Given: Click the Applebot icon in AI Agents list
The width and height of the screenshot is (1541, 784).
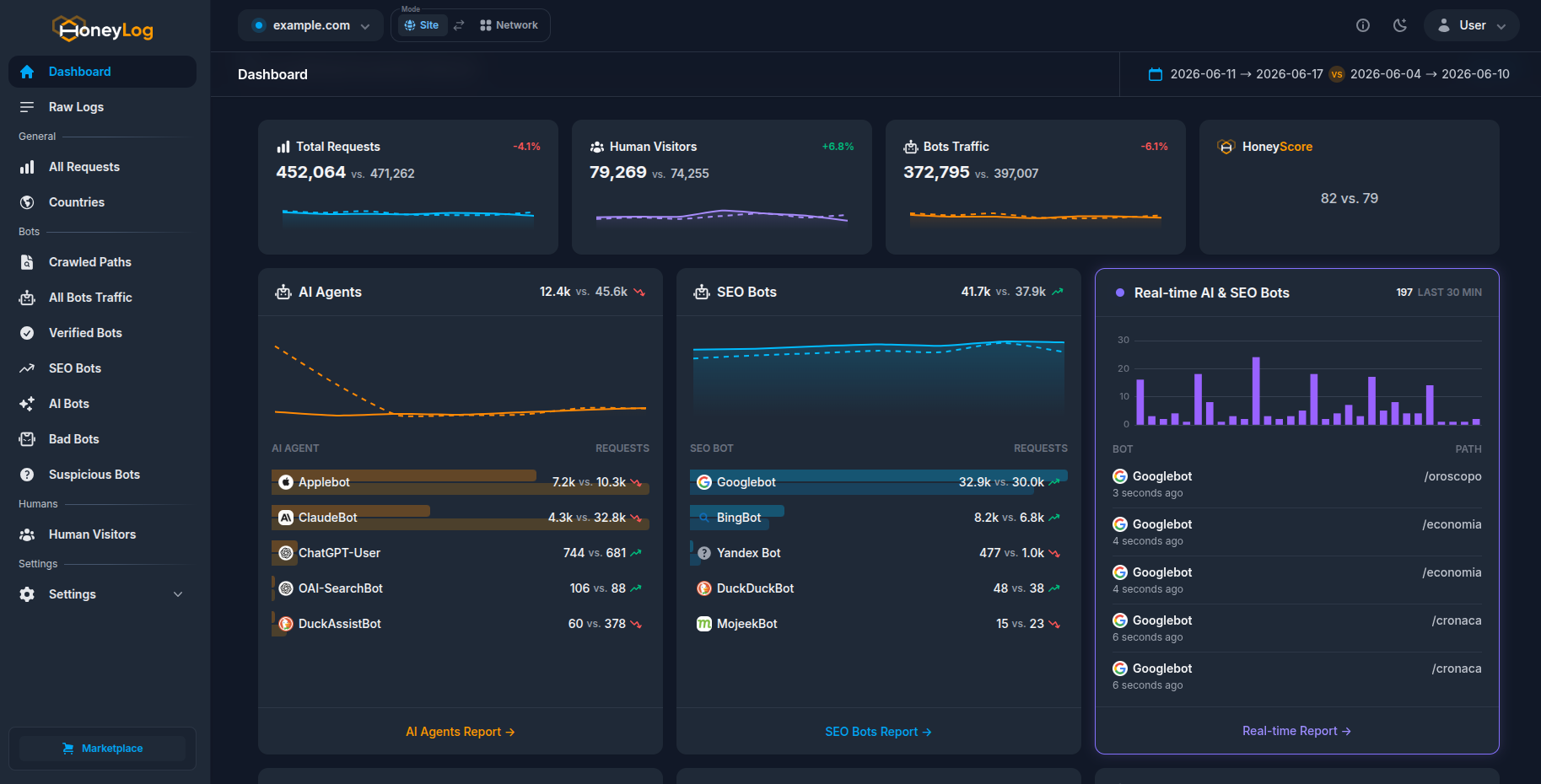Looking at the screenshot, I should pyautogui.click(x=286, y=482).
